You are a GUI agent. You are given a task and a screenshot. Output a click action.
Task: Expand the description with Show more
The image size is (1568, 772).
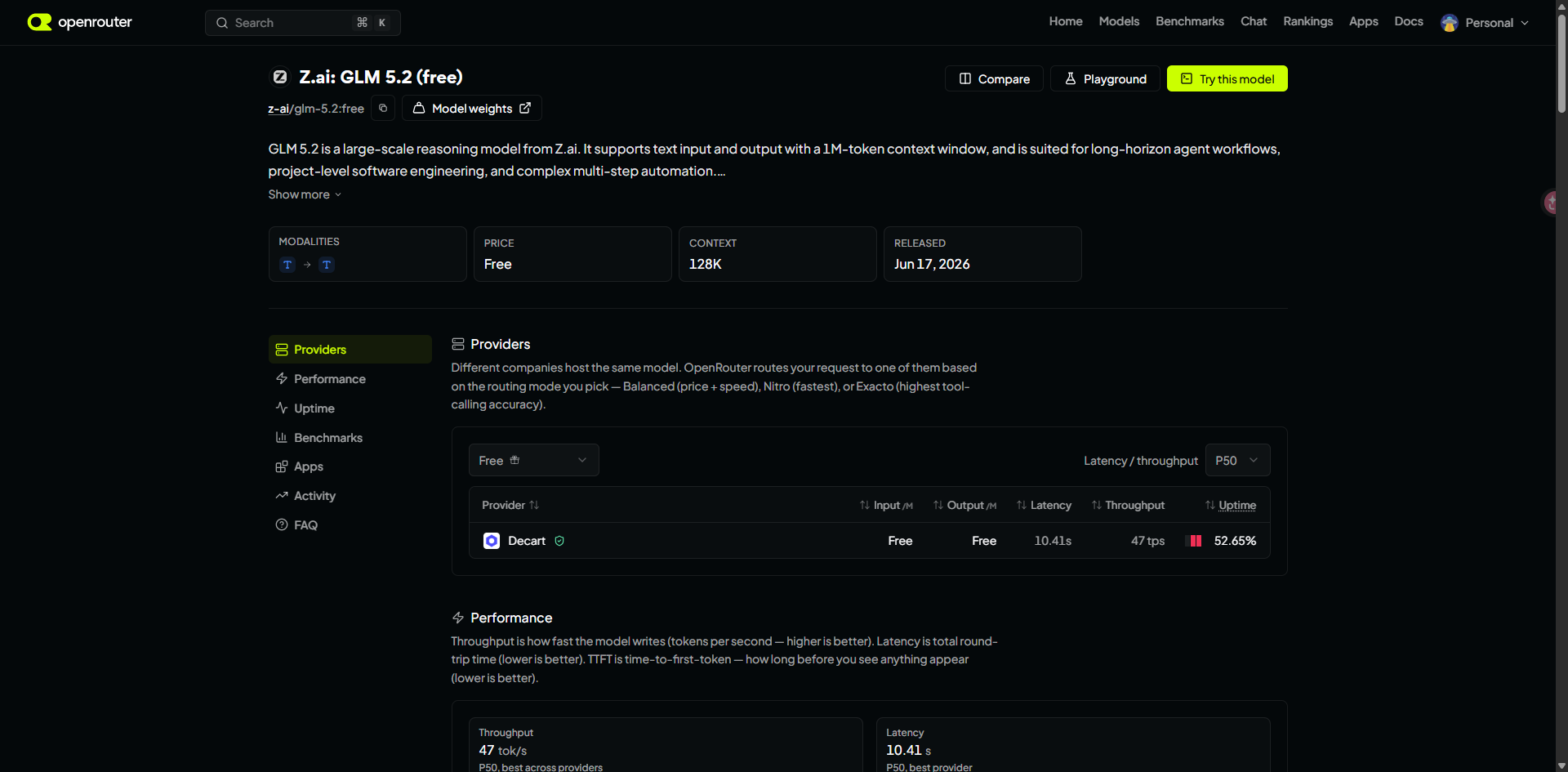coord(305,194)
